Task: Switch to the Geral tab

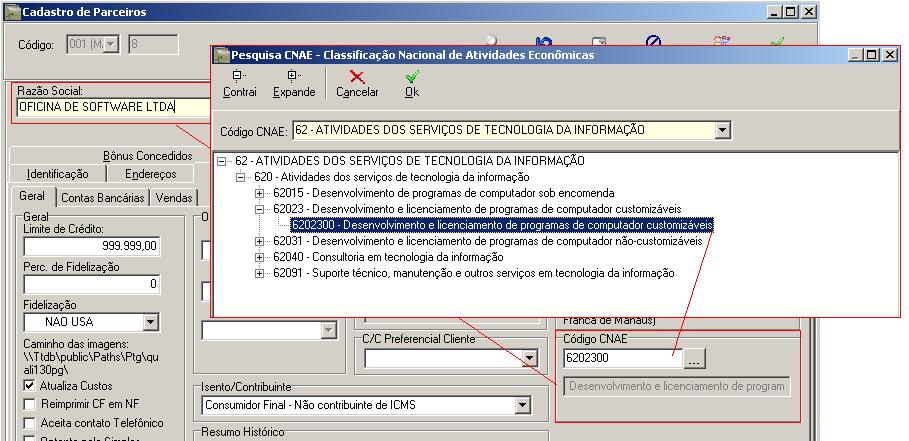Action: point(32,196)
